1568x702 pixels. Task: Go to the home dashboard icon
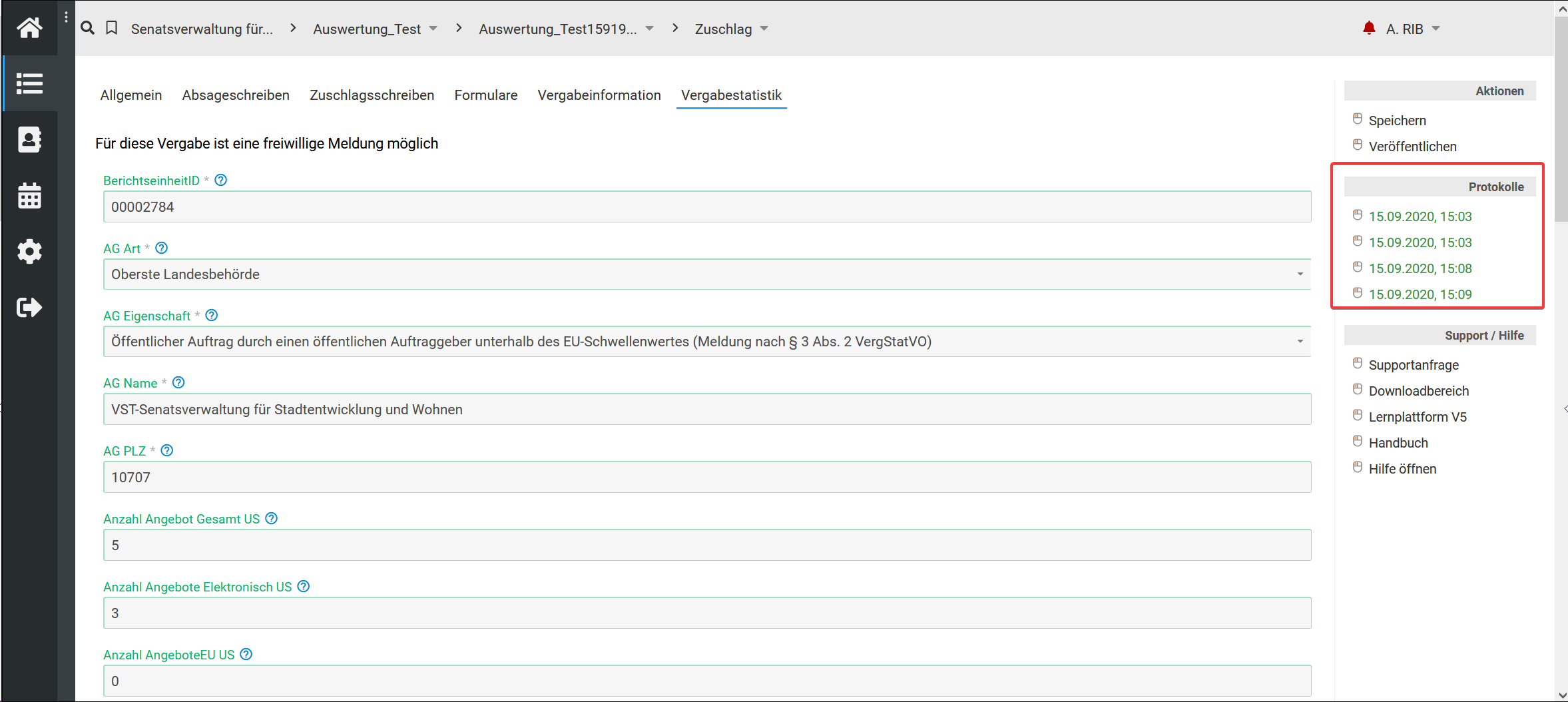[x=29, y=28]
